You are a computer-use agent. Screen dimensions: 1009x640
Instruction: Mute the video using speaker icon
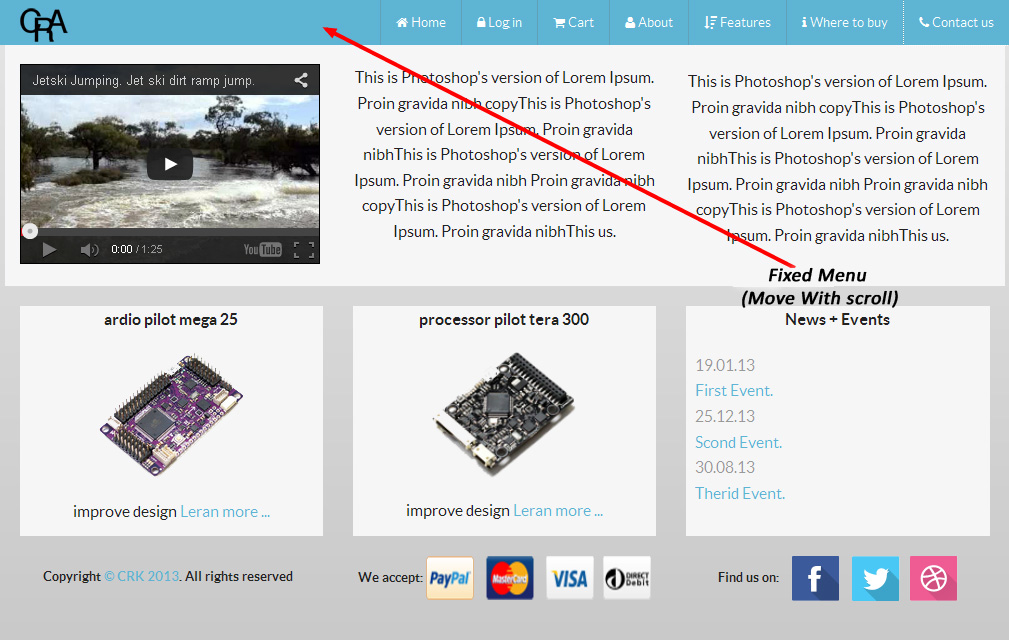point(89,250)
